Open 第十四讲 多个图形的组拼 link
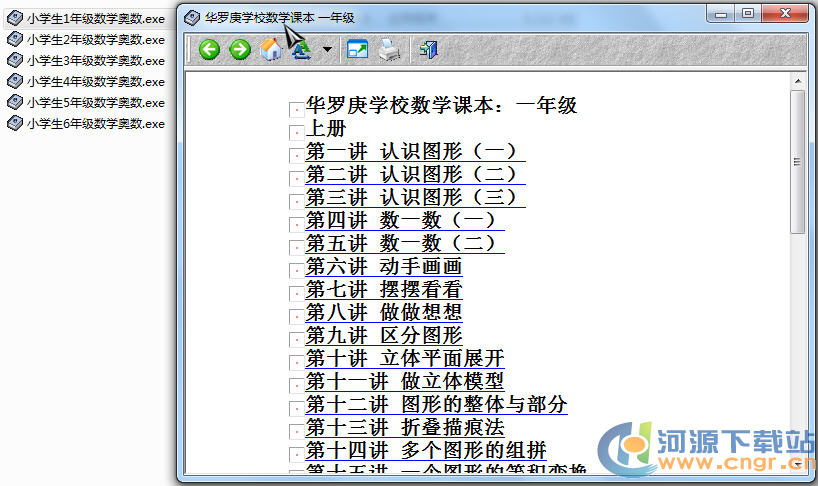Screen dimensions: 818x486 tap(426, 449)
